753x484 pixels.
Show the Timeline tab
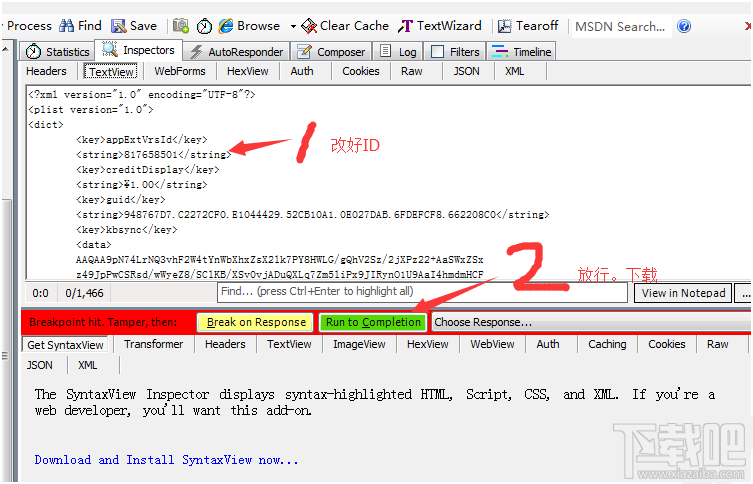pyautogui.click(x=522, y=51)
